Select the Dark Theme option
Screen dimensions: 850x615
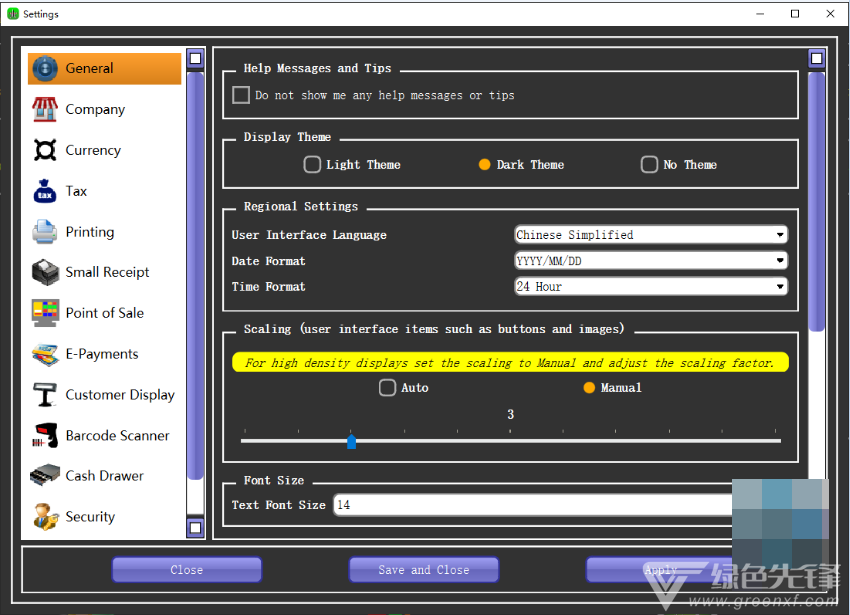click(x=485, y=164)
